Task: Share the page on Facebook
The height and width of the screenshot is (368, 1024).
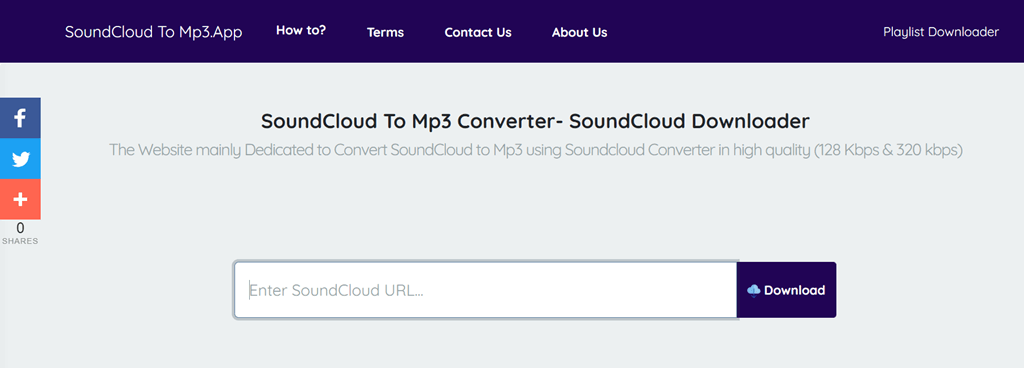Action: coord(20,118)
